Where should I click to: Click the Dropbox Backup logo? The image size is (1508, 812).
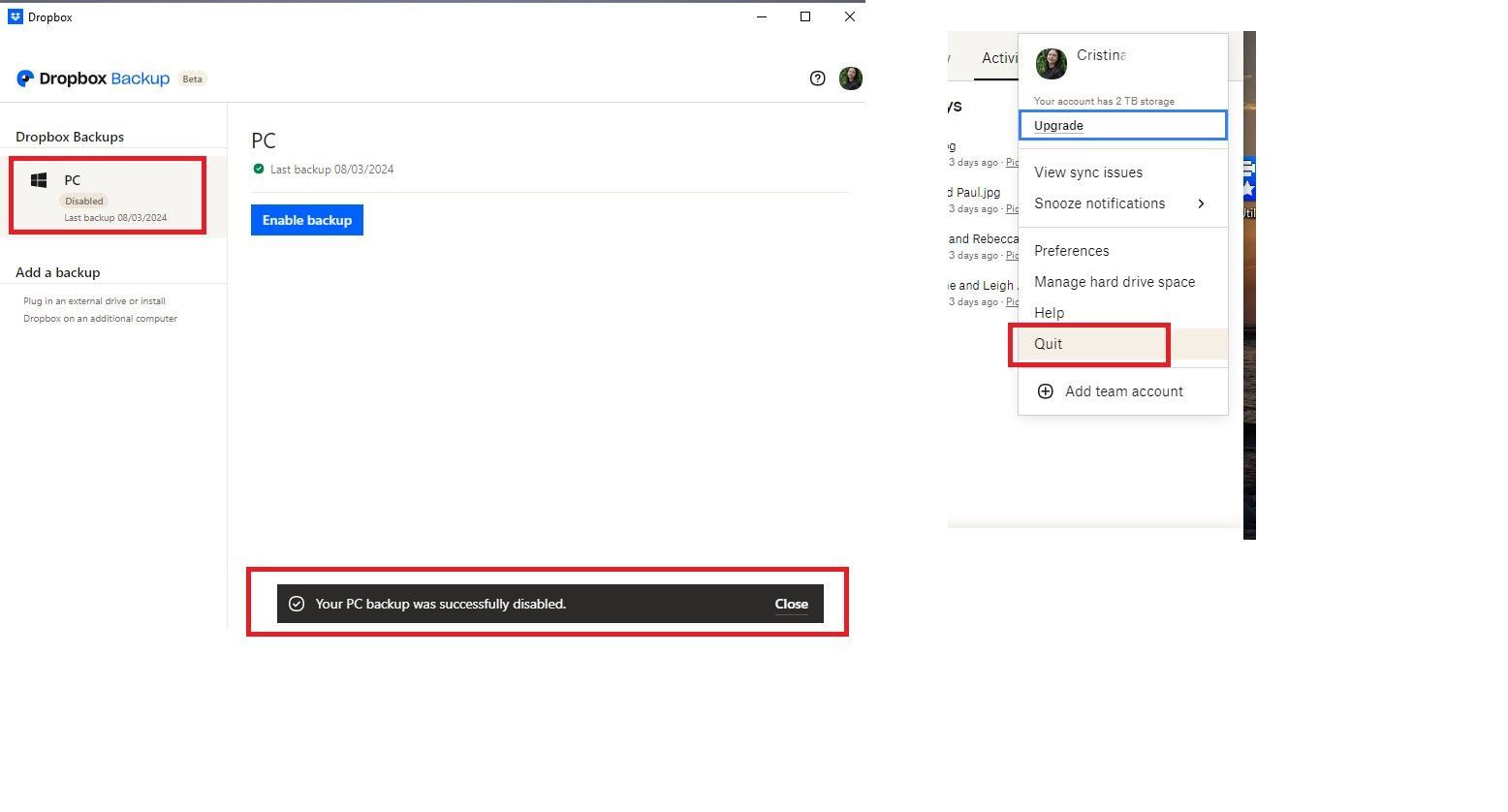pyautogui.click(x=93, y=78)
